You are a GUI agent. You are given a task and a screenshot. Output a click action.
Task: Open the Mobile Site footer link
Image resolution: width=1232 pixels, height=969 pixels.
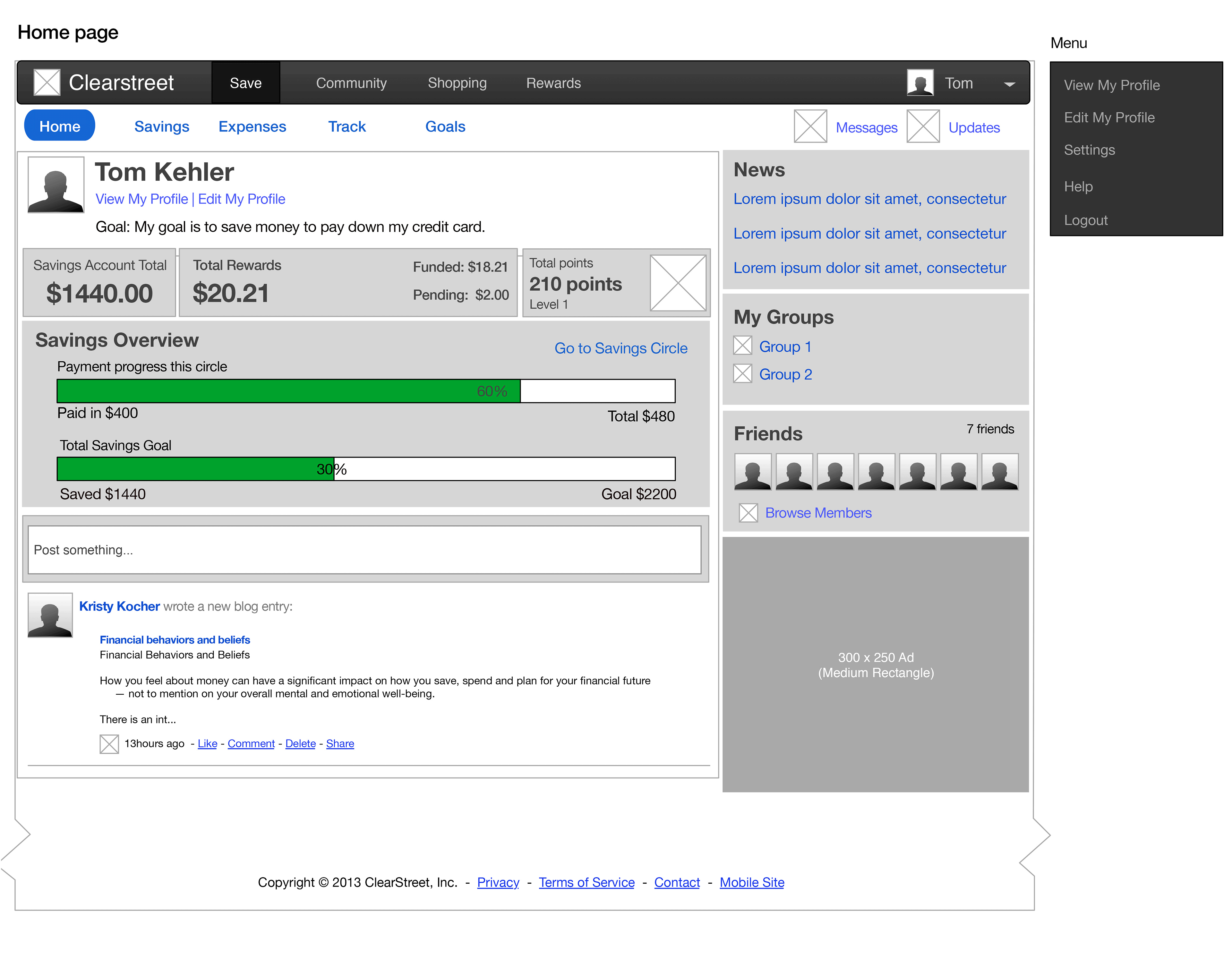point(752,883)
